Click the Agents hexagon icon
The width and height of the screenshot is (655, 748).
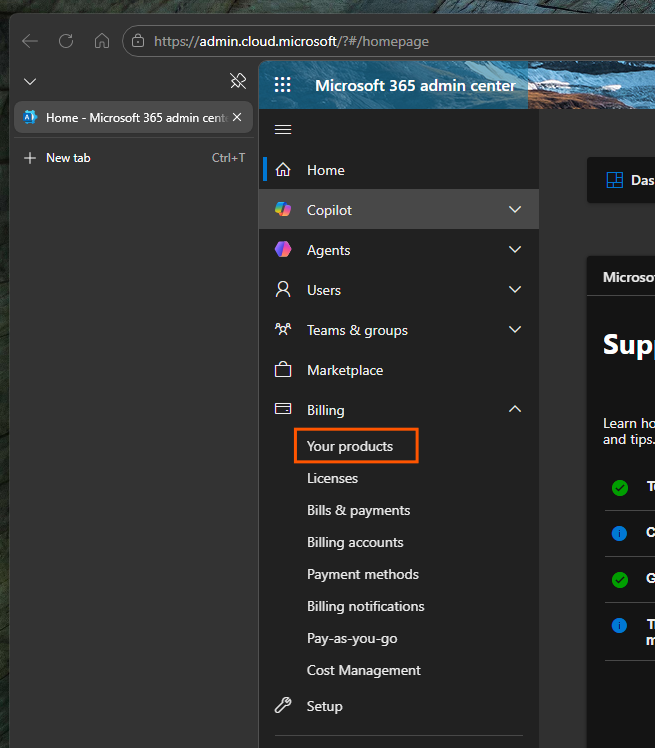(283, 249)
